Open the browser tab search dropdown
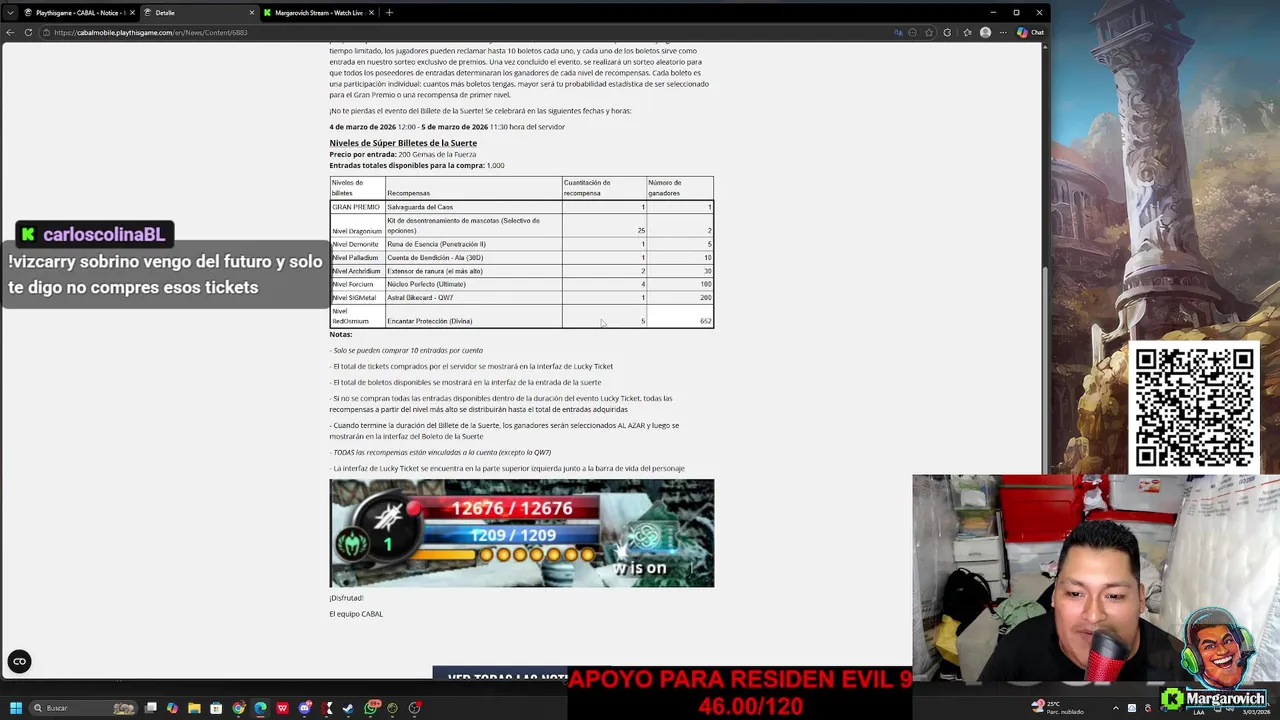Screen dimensions: 1280x720 click(x=10, y=13)
